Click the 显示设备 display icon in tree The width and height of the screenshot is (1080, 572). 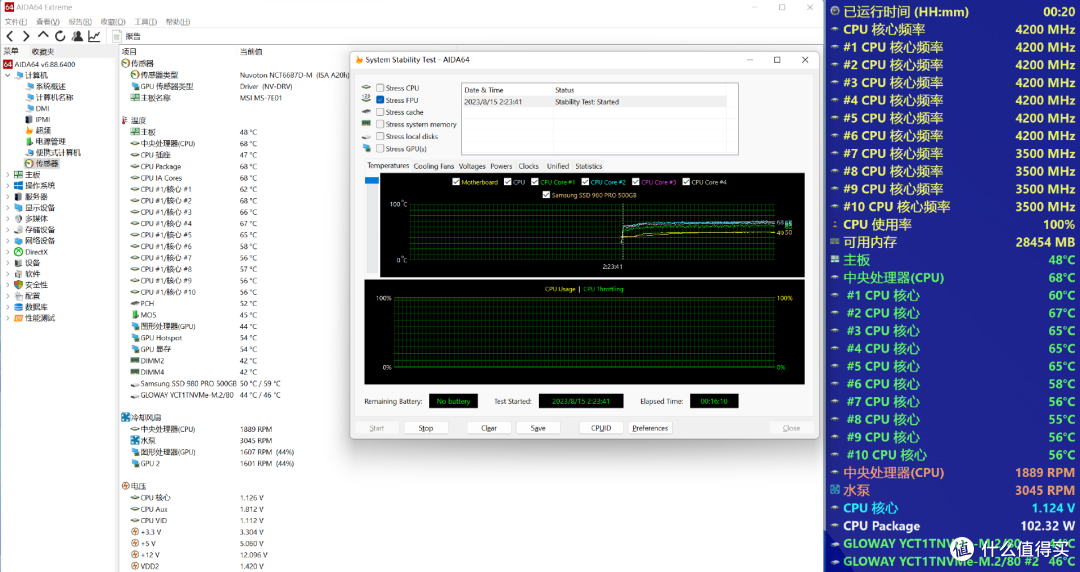pyautogui.click(x=19, y=207)
